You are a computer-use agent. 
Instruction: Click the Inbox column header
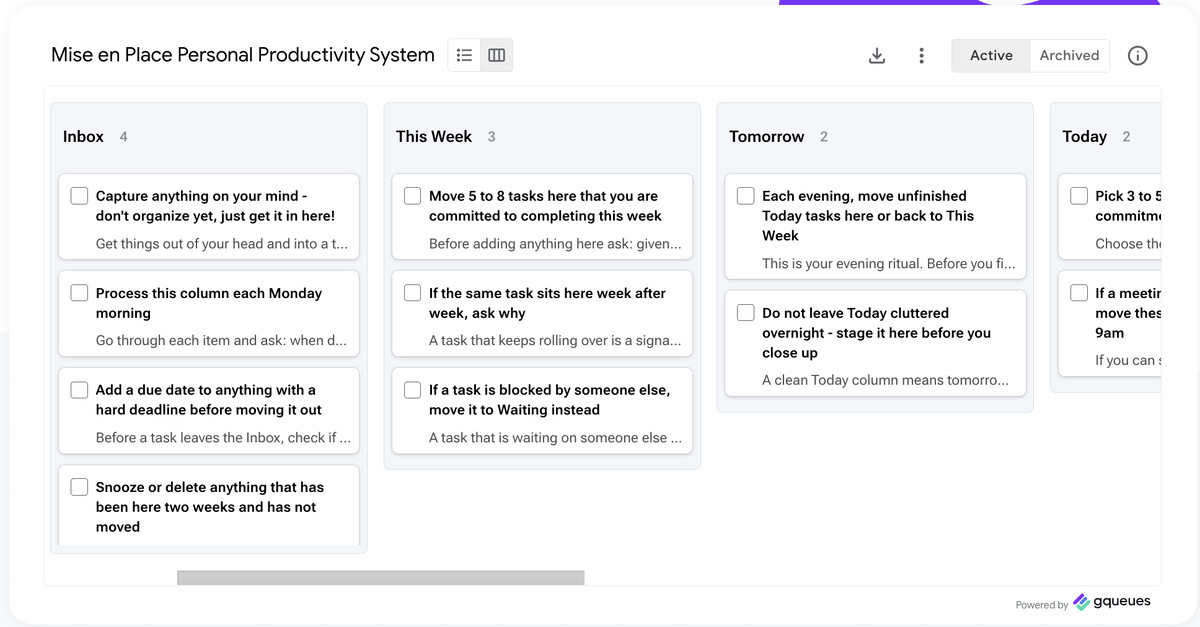[83, 137]
